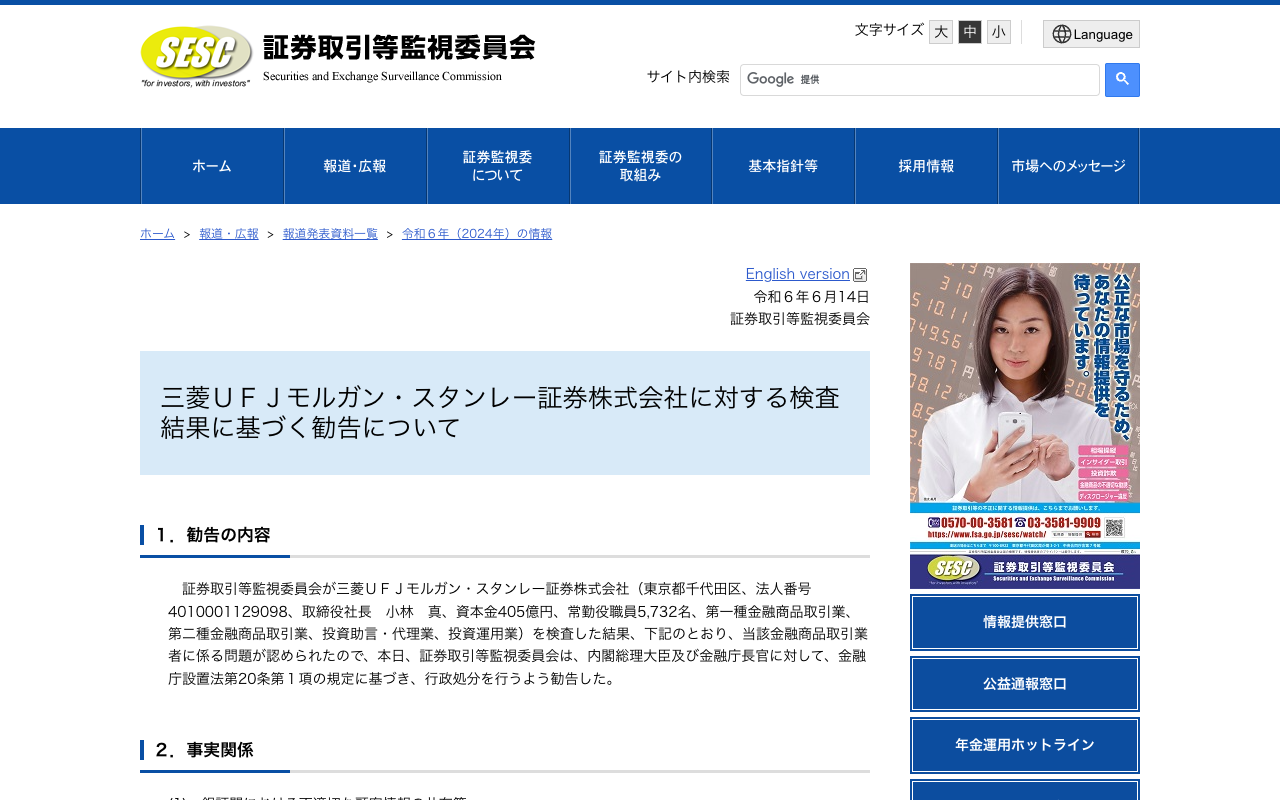This screenshot has height=800, width=1280.
Task: Click the 報道発表資料一覧 breadcrumb link
Action: pos(330,234)
